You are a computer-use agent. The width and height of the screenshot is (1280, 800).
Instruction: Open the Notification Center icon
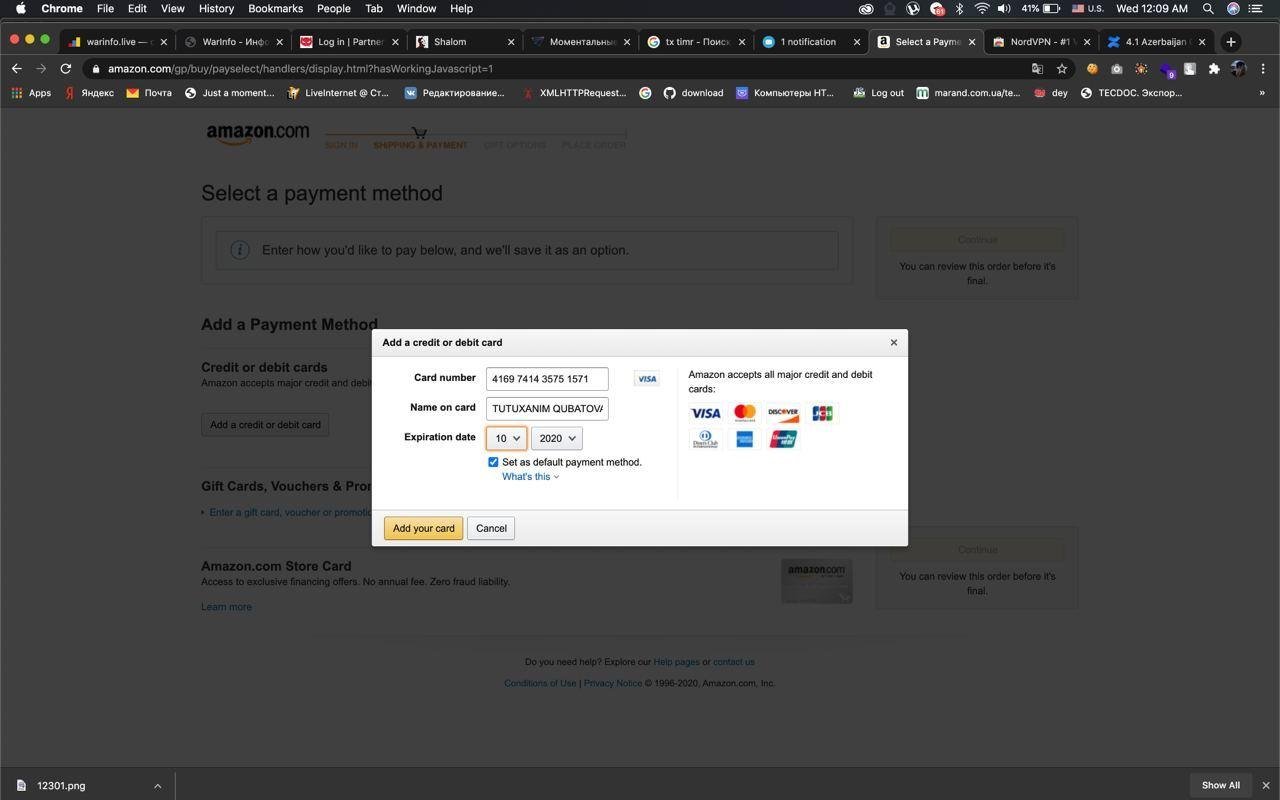pyautogui.click(x=1256, y=8)
